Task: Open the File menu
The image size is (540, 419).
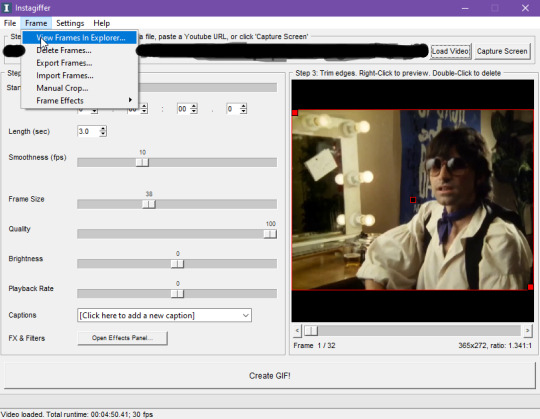Action: coord(10,23)
